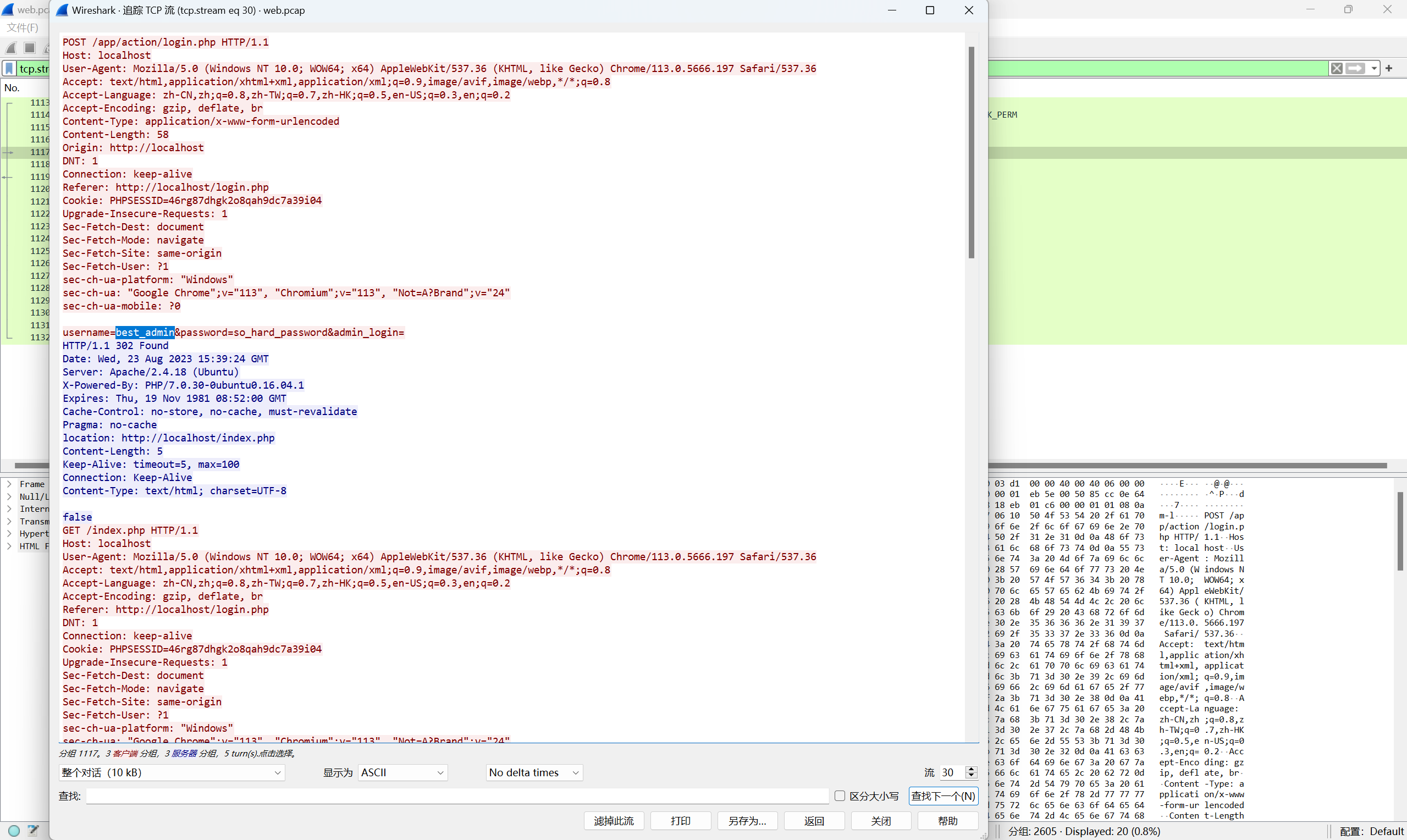This screenshot has height=840, width=1407.
Task: Open the No delta times dropdown
Action: coord(534,772)
